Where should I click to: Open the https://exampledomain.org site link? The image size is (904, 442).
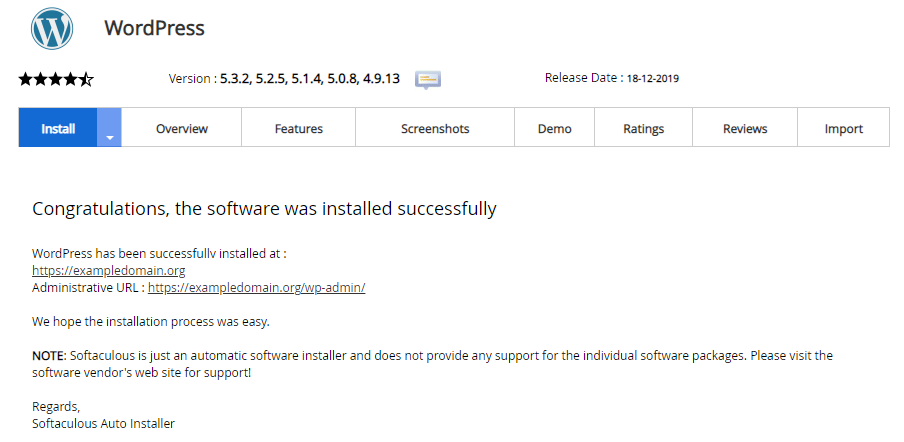tap(108, 270)
